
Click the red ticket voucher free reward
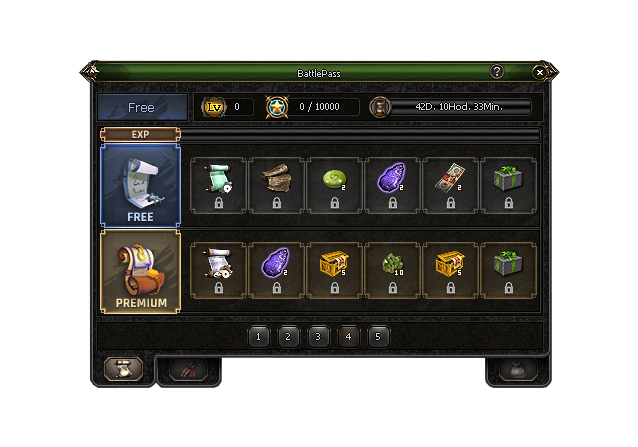[450, 185]
